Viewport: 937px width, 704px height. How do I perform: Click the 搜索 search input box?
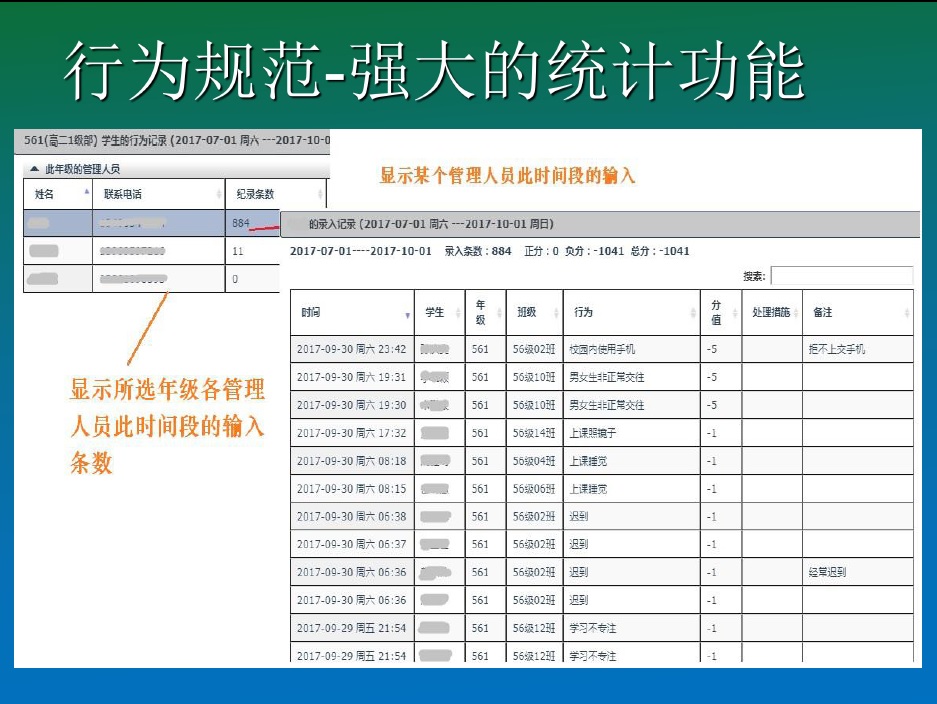841,275
